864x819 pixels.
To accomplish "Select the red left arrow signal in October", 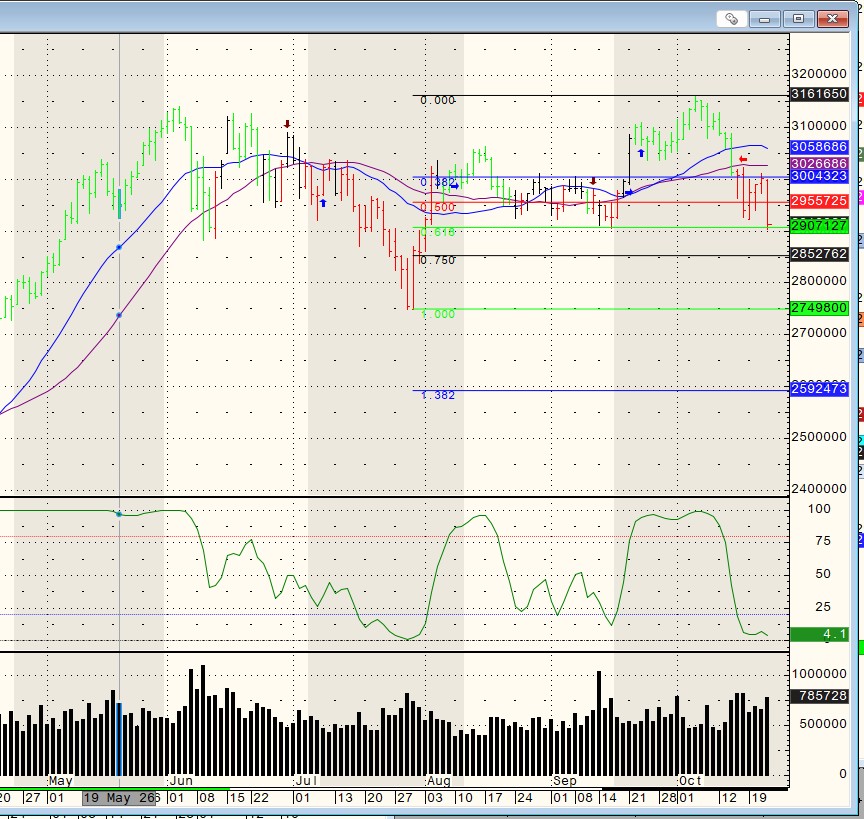I will pyautogui.click(x=743, y=159).
